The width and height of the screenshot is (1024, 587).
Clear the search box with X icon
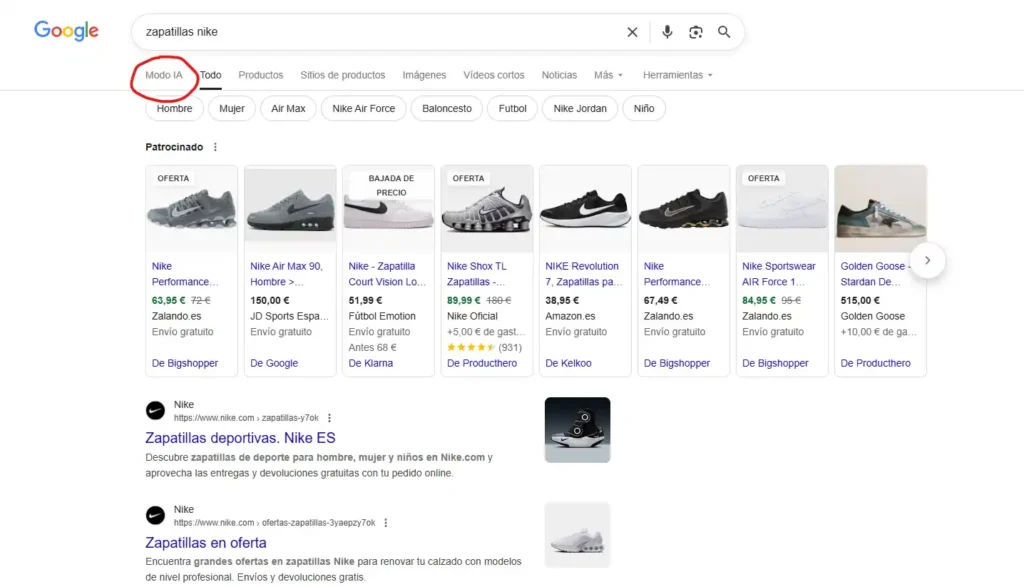[x=632, y=32]
